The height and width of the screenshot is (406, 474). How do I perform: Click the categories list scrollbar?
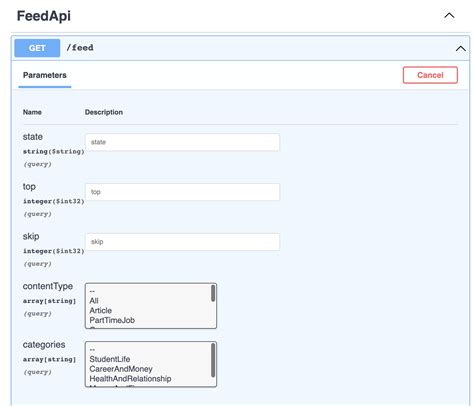213,360
